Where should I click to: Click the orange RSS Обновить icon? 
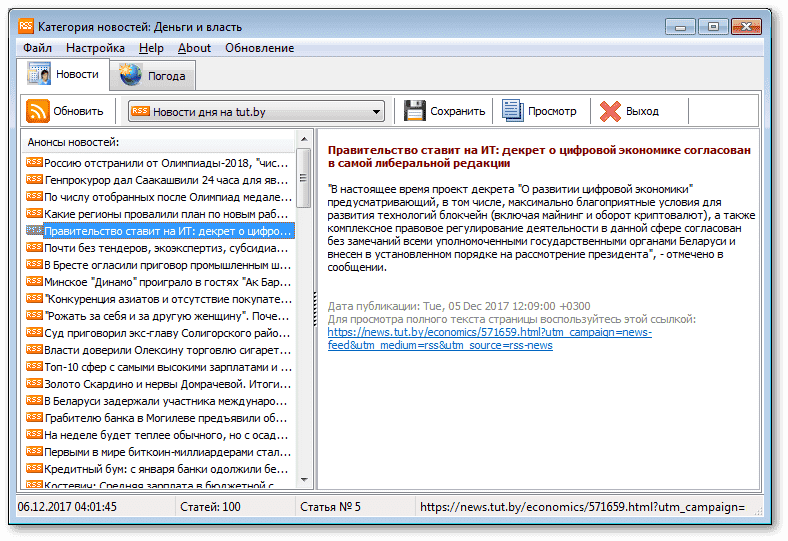click(38, 111)
